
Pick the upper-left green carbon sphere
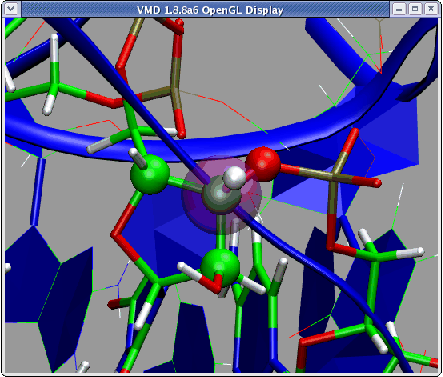[x=150, y=174]
